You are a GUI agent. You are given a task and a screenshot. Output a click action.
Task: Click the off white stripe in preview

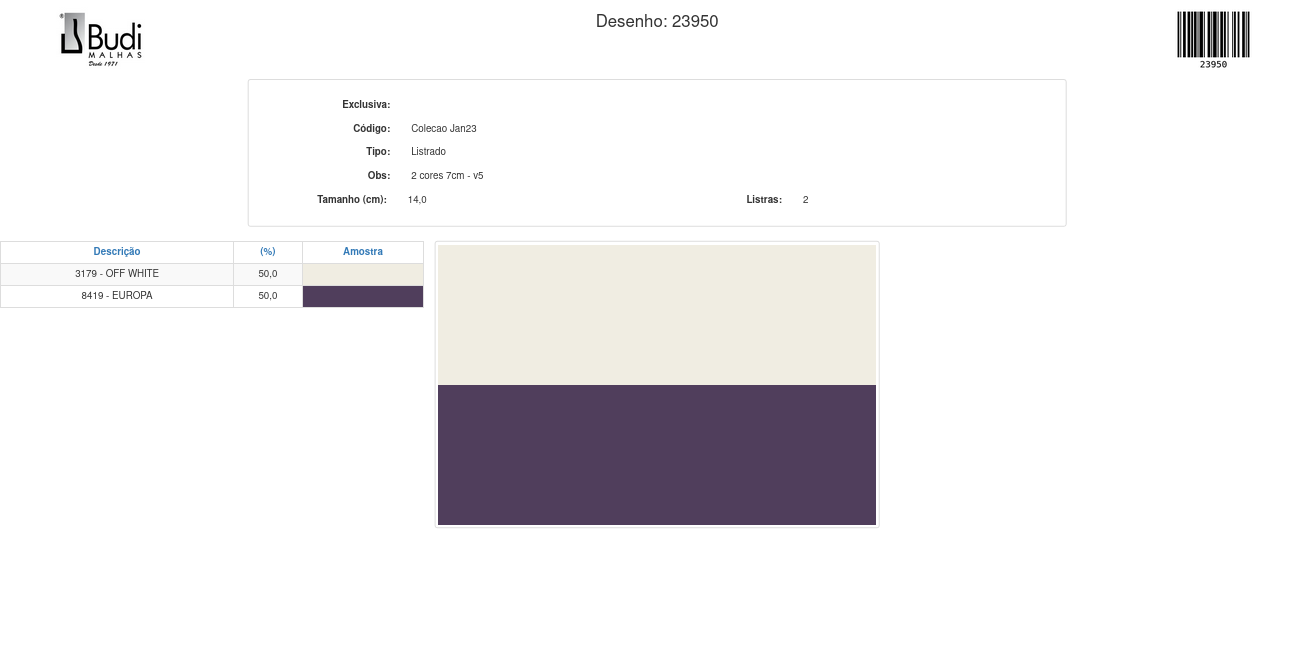click(656, 315)
